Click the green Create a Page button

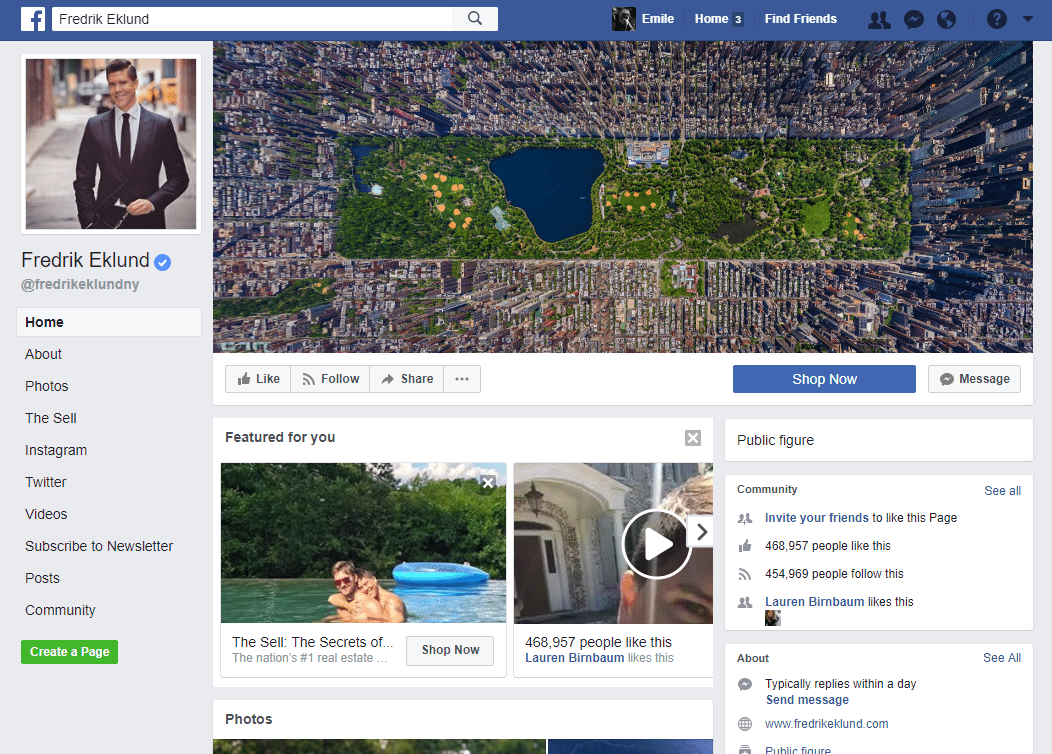coord(69,652)
